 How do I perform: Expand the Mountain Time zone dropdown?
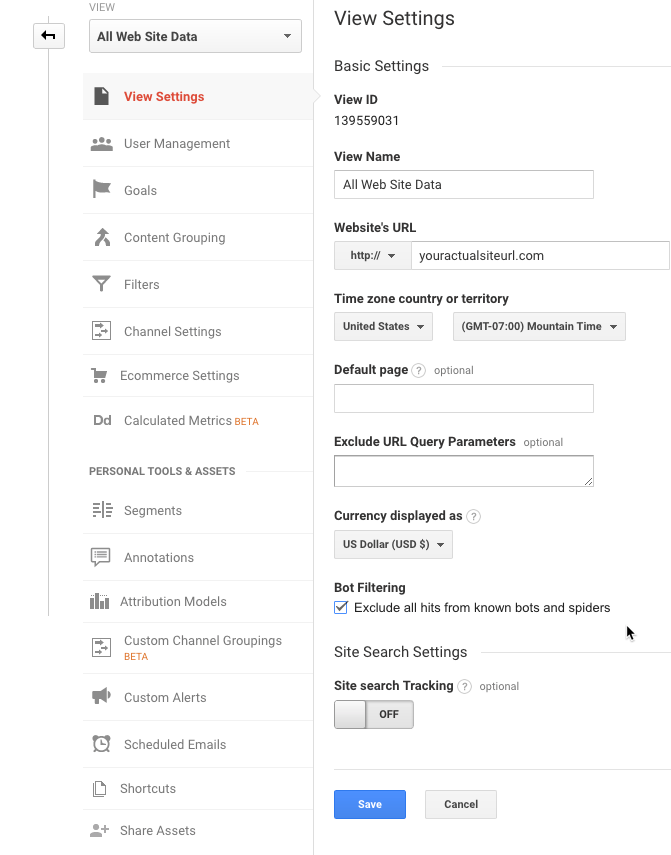coord(539,327)
